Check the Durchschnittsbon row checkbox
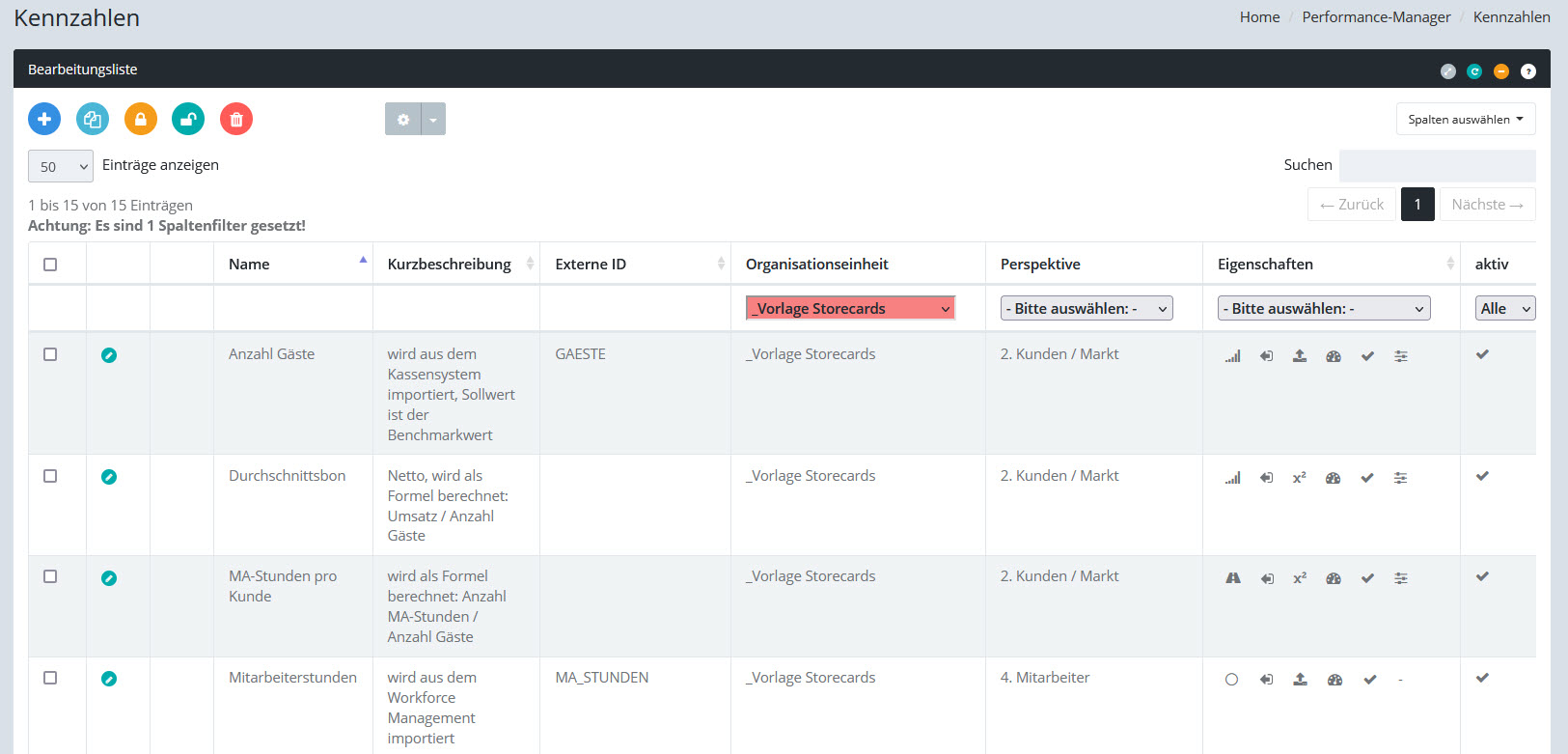This screenshot has height=754, width=1568. click(50, 476)
